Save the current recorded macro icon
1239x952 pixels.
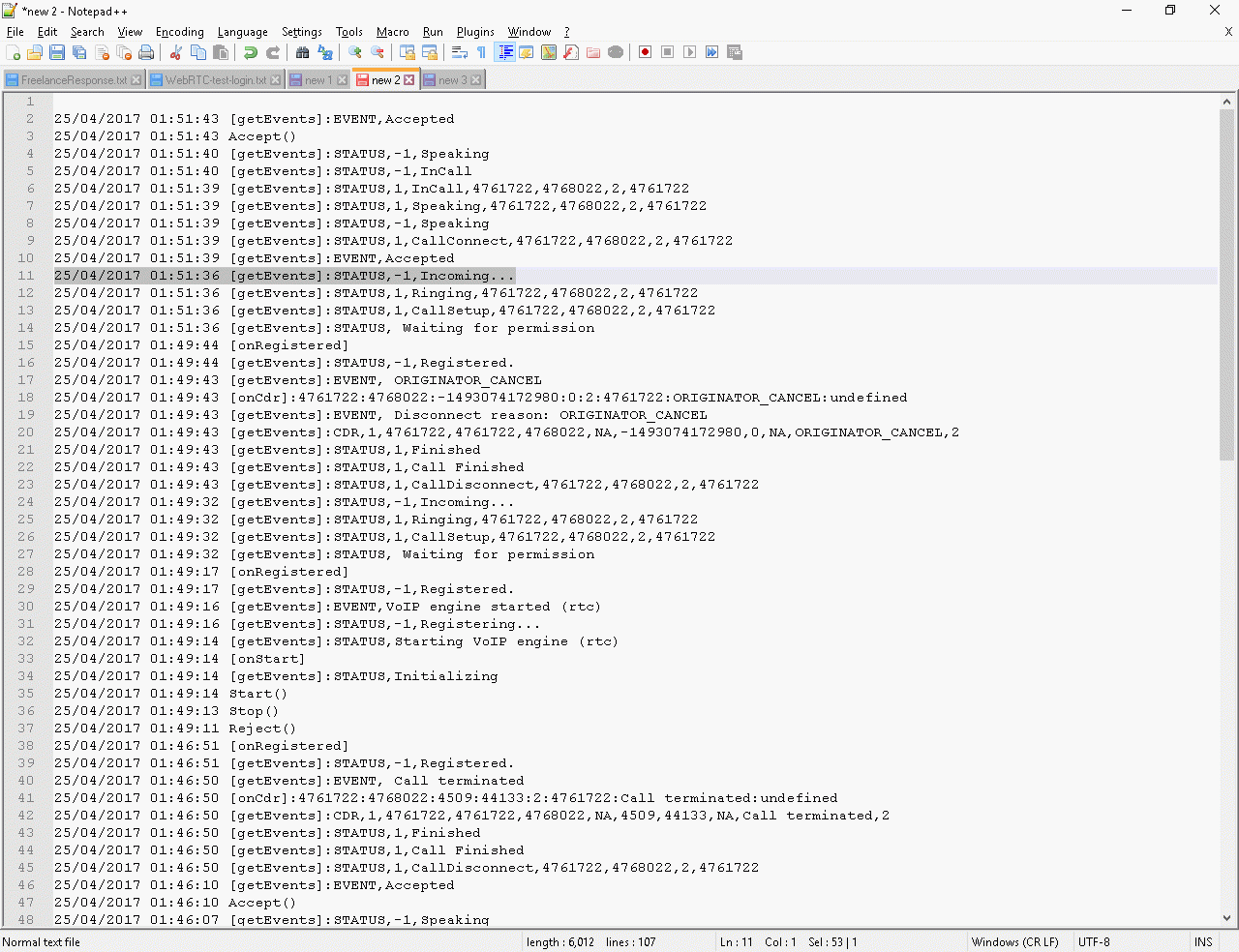pyautogui.click(x=735, y=52)
